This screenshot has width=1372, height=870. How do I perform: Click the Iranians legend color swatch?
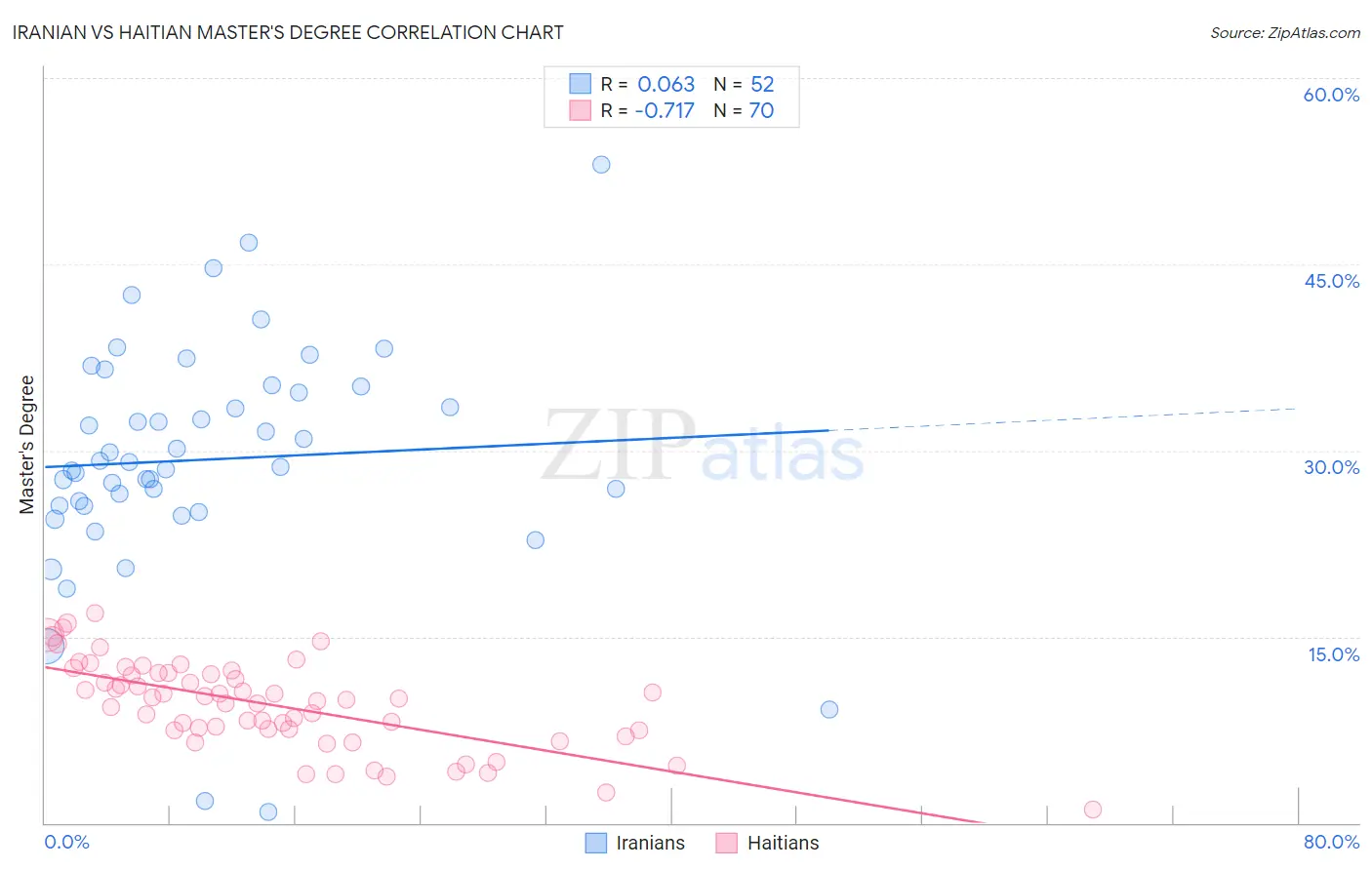tap(596, 843)
